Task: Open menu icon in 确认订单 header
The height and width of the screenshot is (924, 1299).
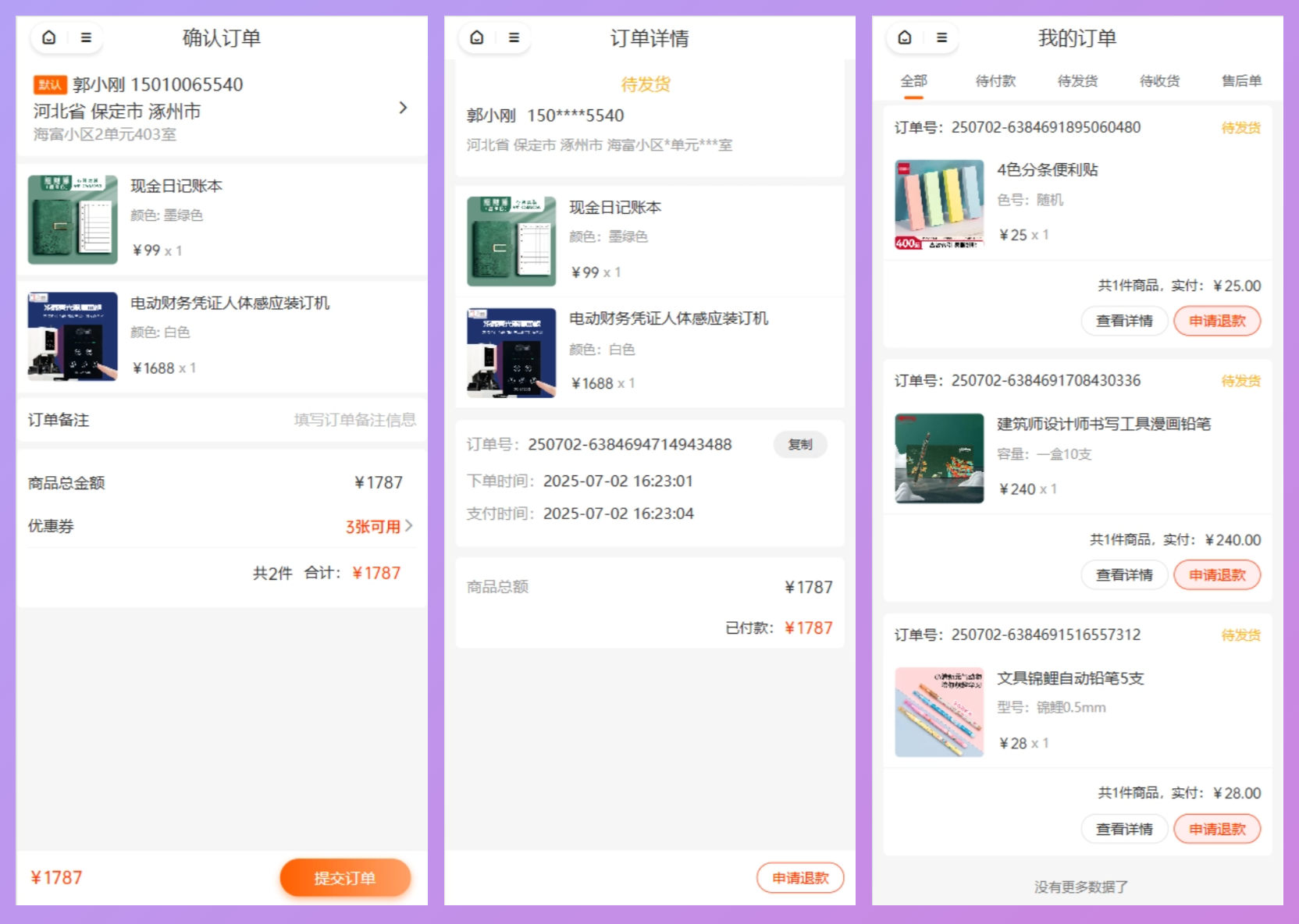Action: coord(86,37)
